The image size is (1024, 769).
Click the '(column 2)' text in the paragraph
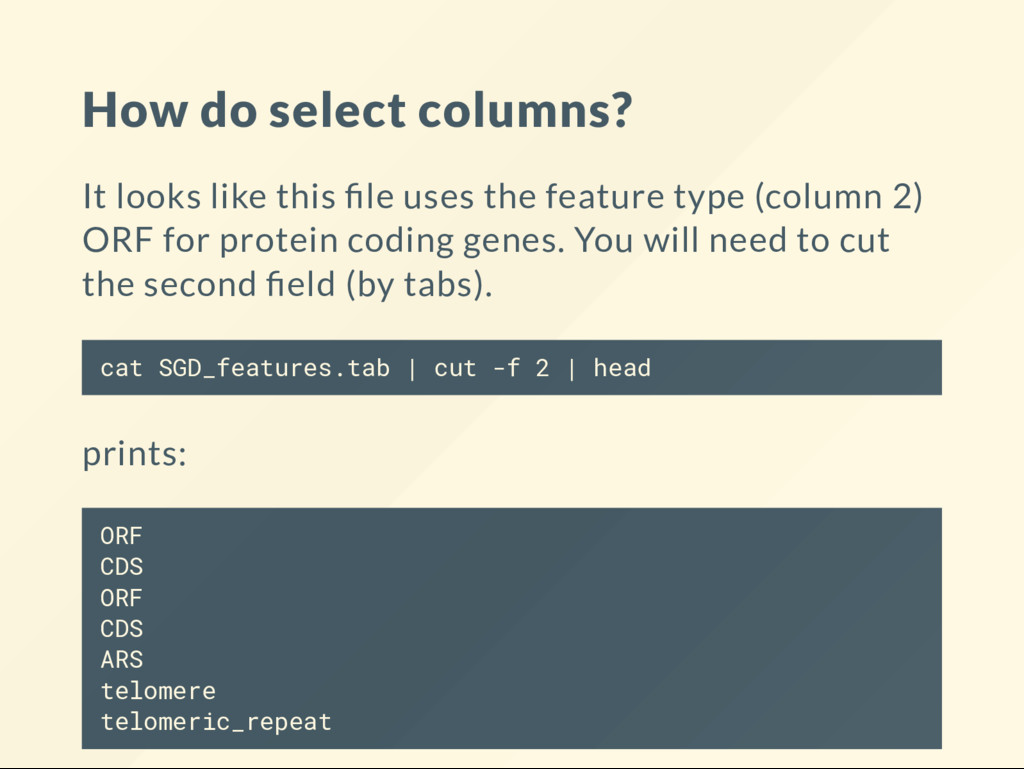click(x=839, y=196)
